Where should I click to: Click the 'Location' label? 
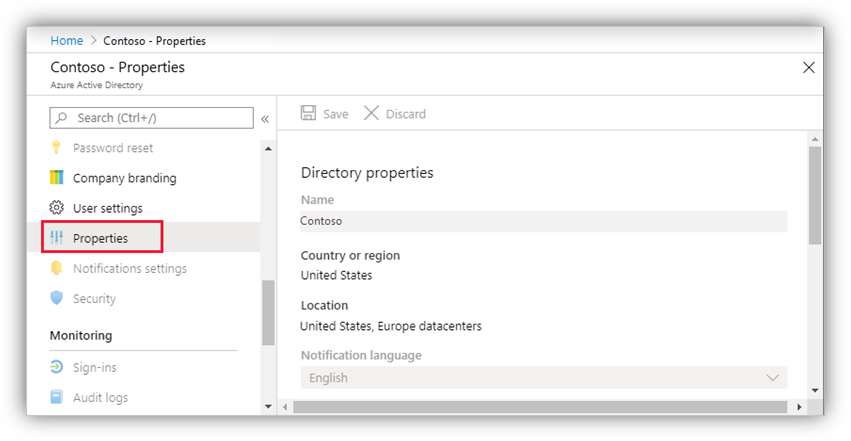[x=325, y=305]
